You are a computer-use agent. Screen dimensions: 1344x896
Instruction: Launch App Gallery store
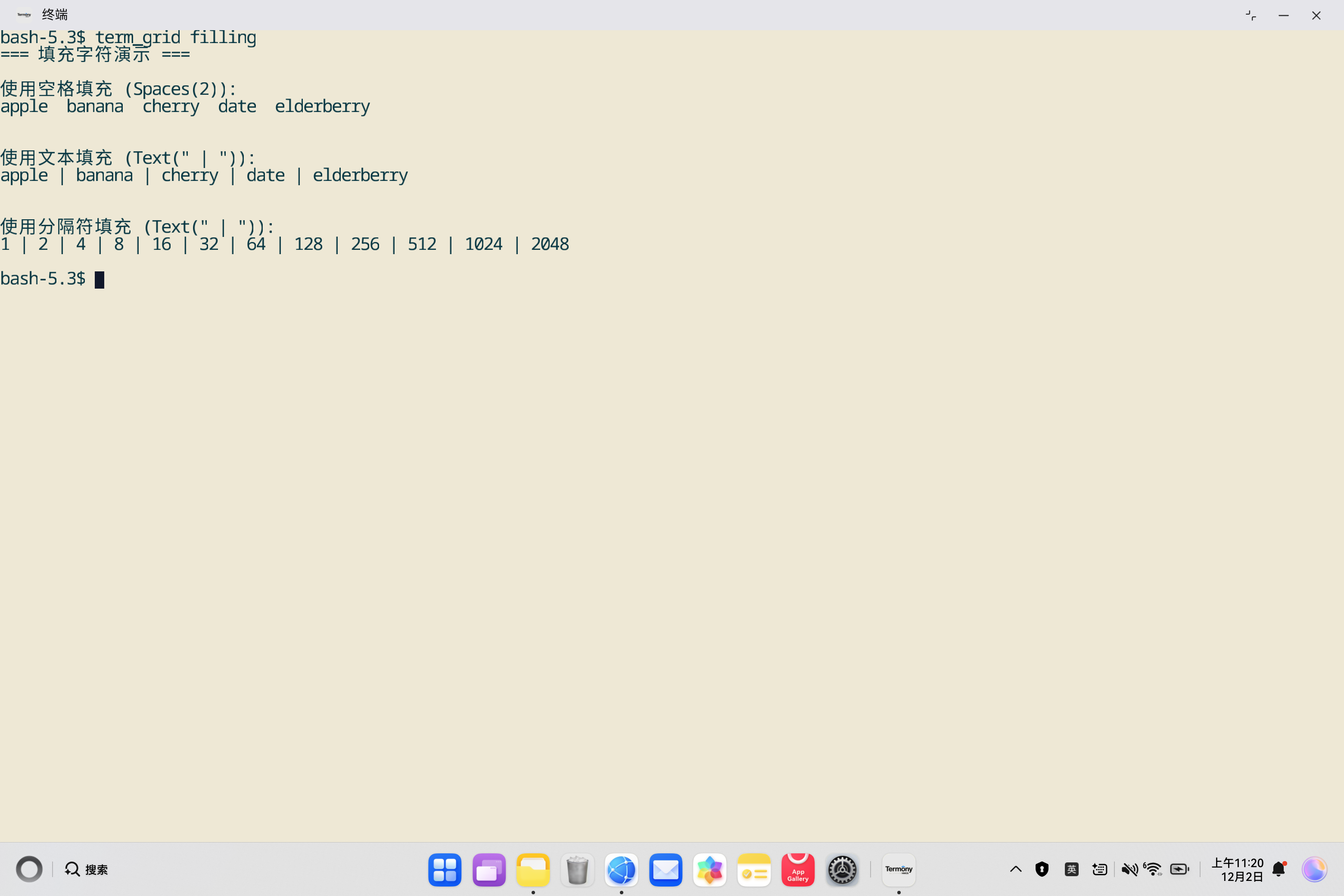point(798,870)
